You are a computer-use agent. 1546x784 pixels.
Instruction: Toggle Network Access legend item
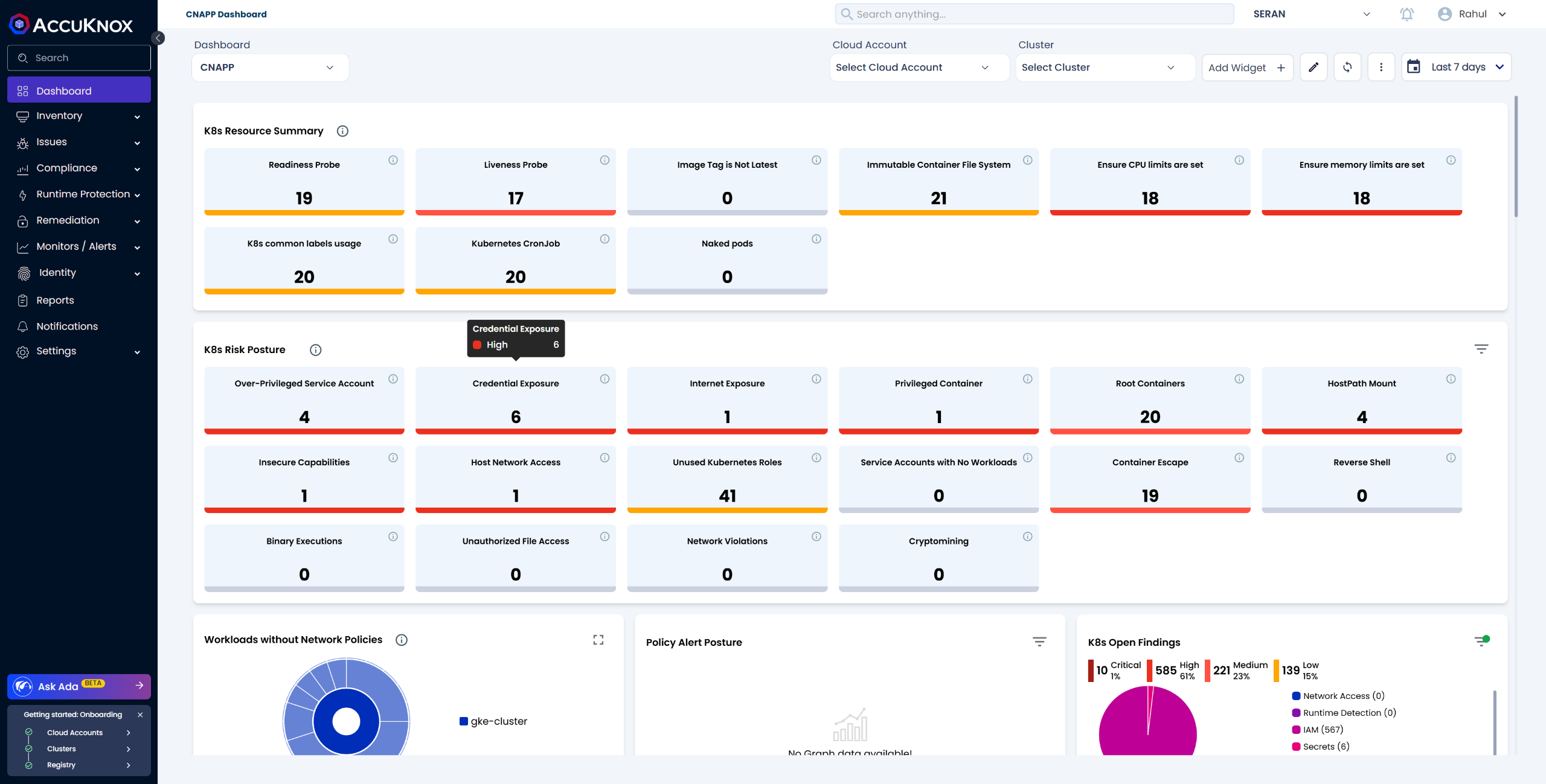[x=1338, y=696]
